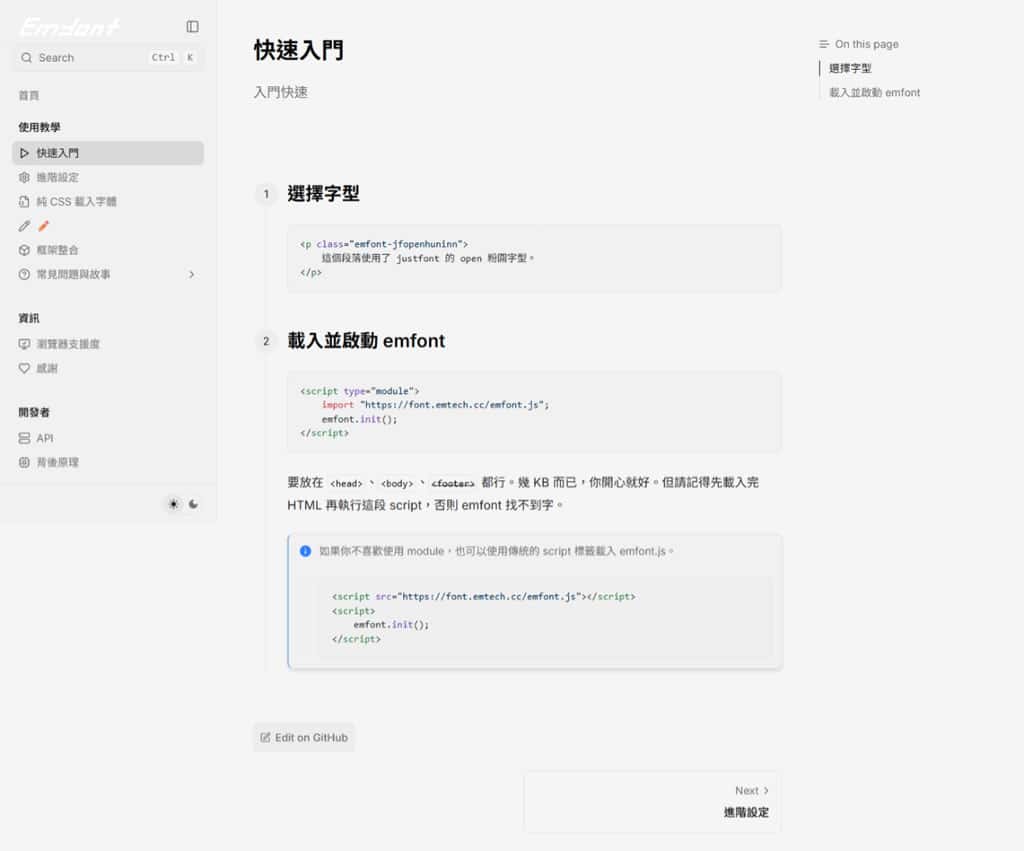Screen dimensions: 1024x851
Task: Click the monitor icon beside 瀏覽器支援度
Action: tap(24, 344)
